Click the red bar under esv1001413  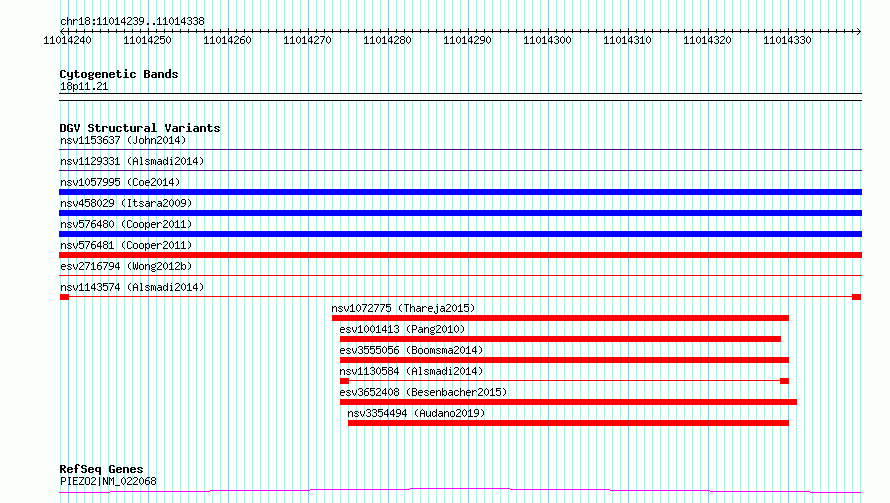click(x=560, y=339)
